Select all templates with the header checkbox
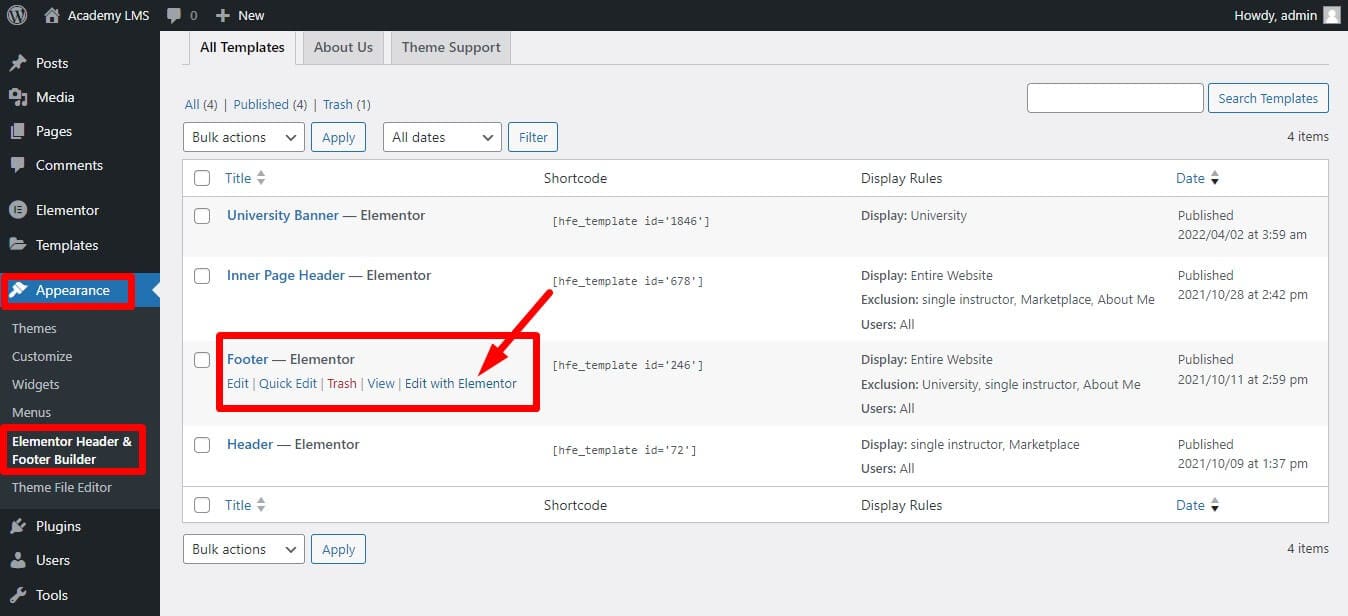 (x=202, y=178)
